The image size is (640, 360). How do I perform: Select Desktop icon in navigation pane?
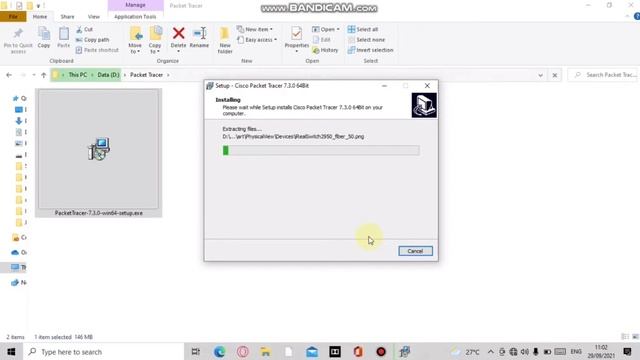coord(19,110)
